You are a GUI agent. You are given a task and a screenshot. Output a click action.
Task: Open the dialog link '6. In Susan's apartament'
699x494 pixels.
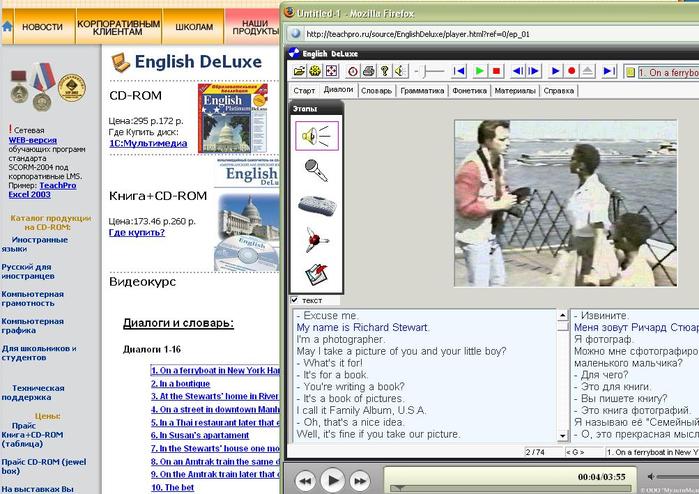(200, 435)
